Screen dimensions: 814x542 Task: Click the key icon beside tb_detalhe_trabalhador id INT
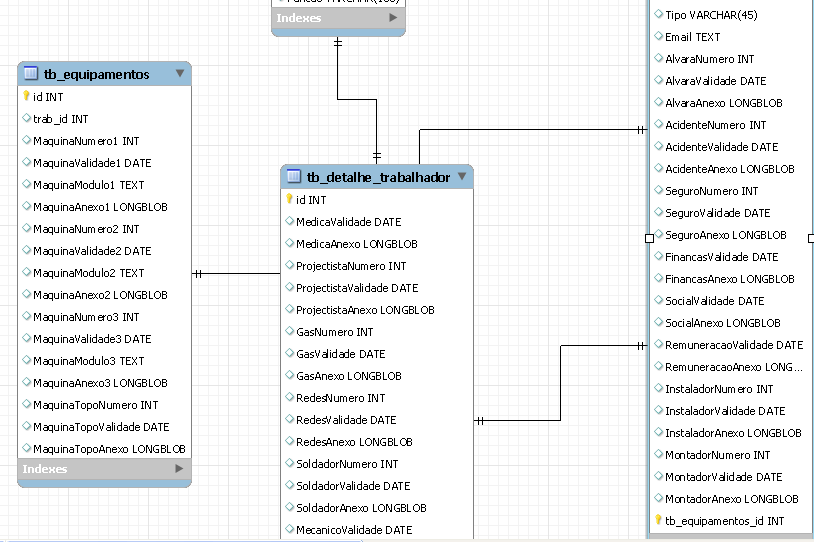(289, 200)
